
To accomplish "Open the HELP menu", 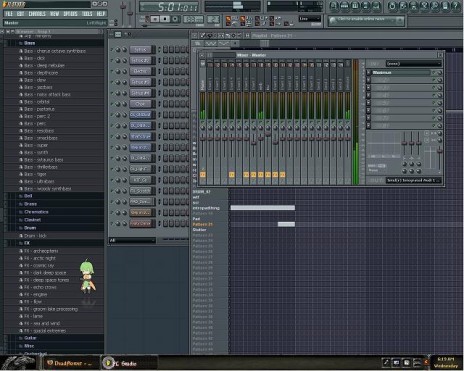I will (x=101, y=14).
